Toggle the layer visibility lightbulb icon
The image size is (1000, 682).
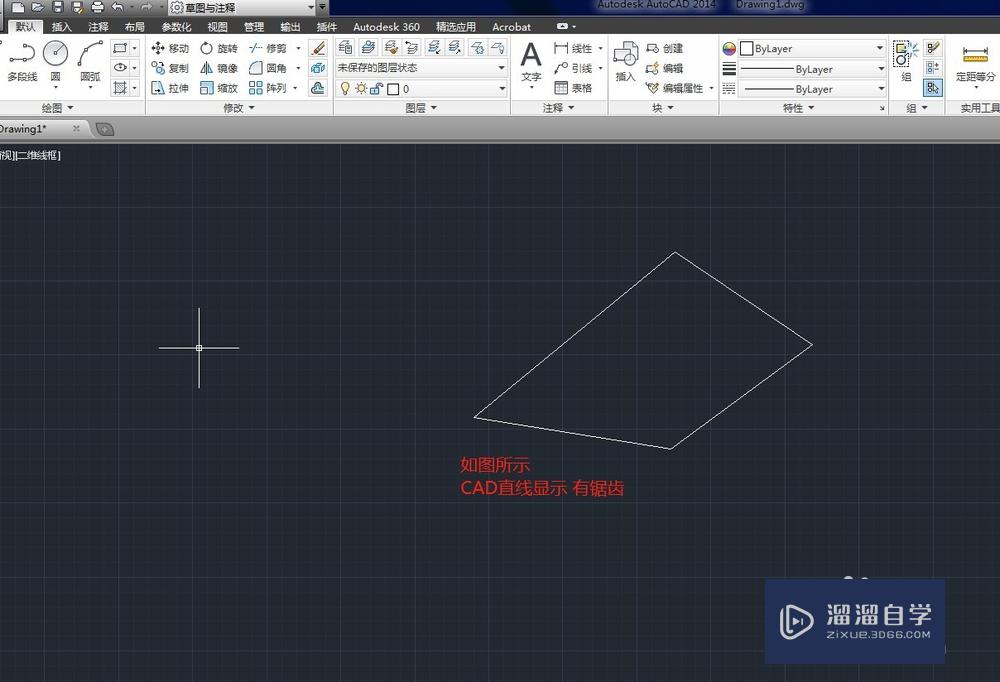pyautogui.click(x=346, y=88)
